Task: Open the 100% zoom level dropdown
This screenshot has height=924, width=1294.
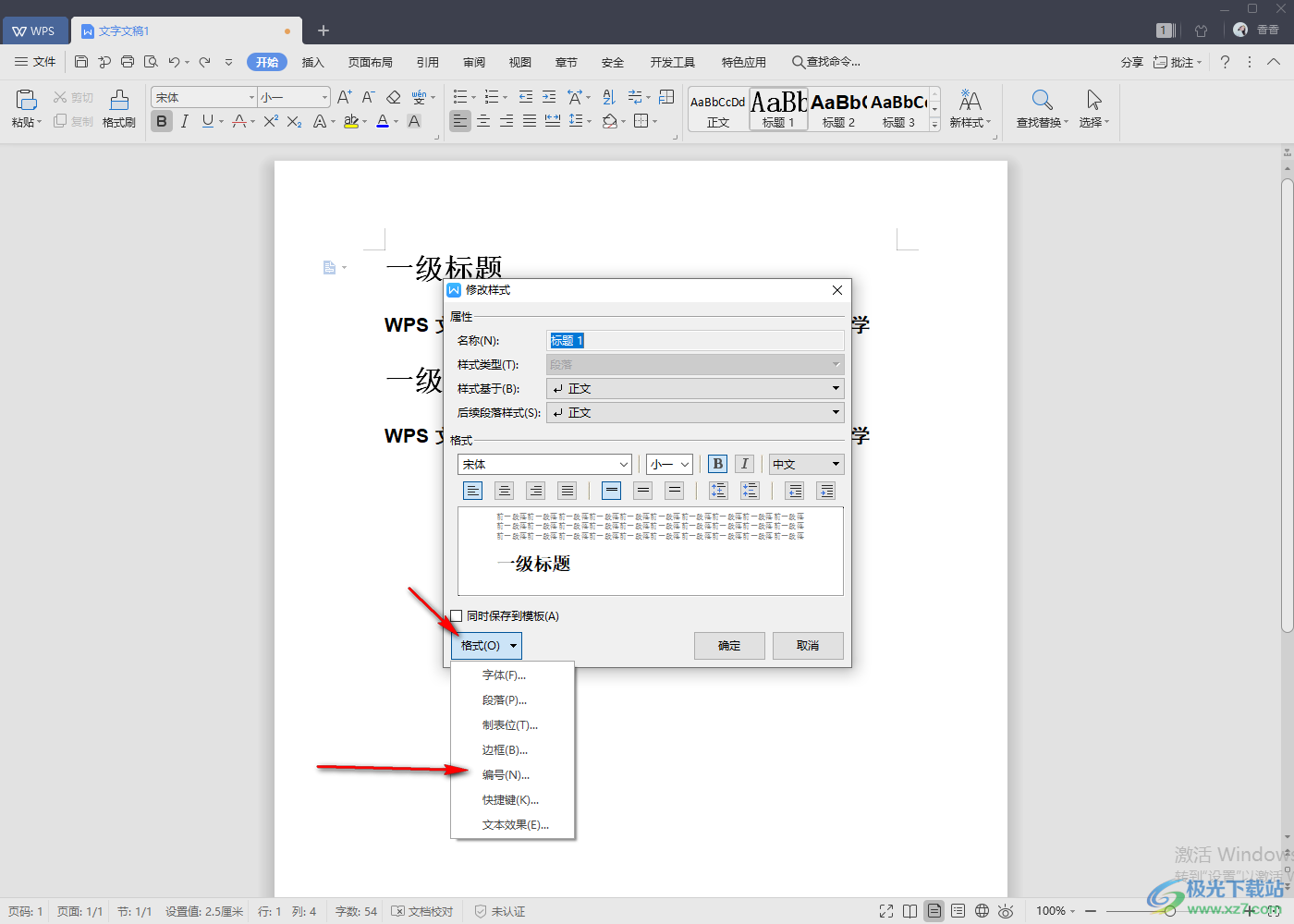Action: (x=1056, y=911)
